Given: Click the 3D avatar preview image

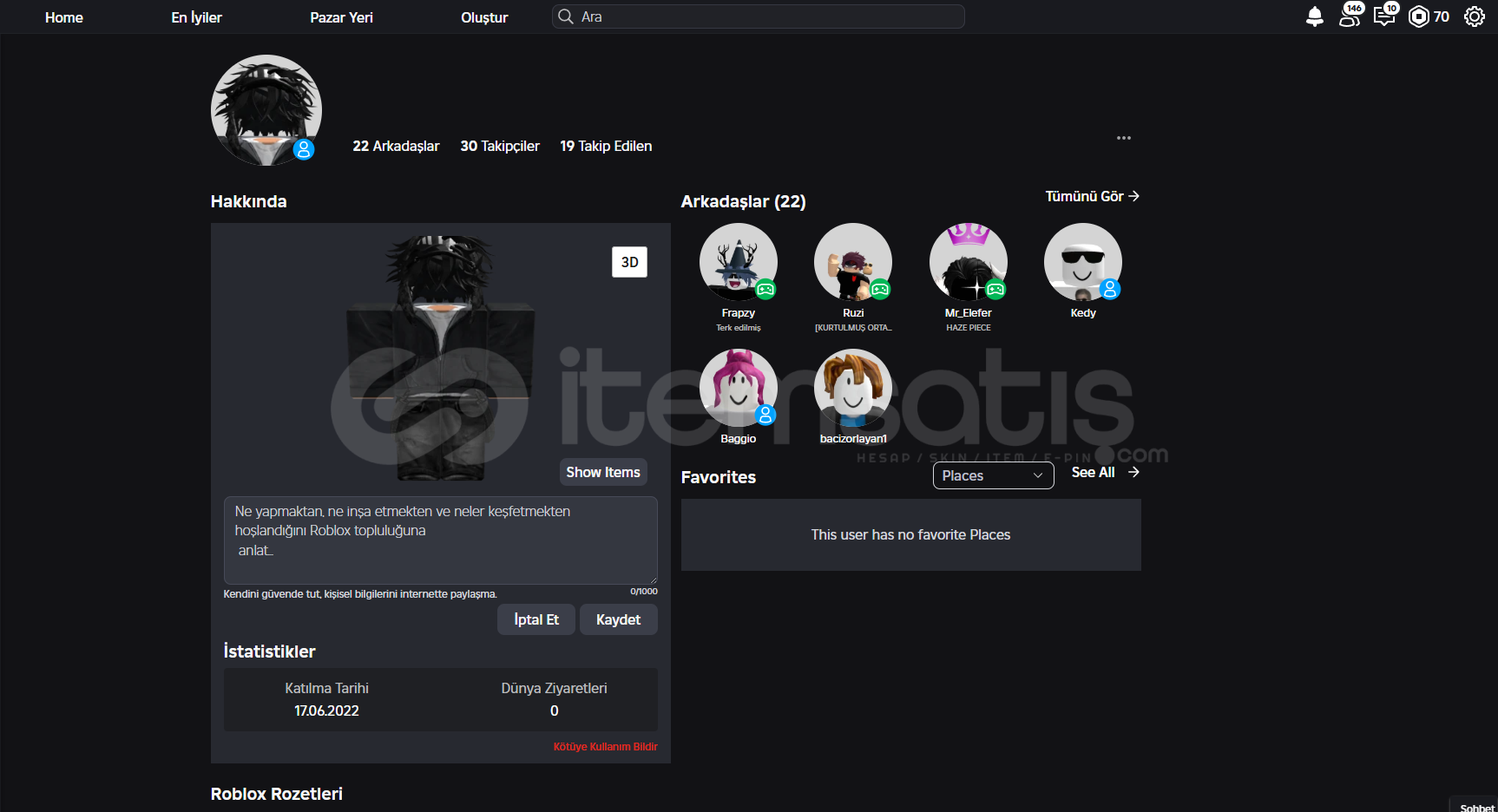Looking at the screenshot, I should click(441, 357).
